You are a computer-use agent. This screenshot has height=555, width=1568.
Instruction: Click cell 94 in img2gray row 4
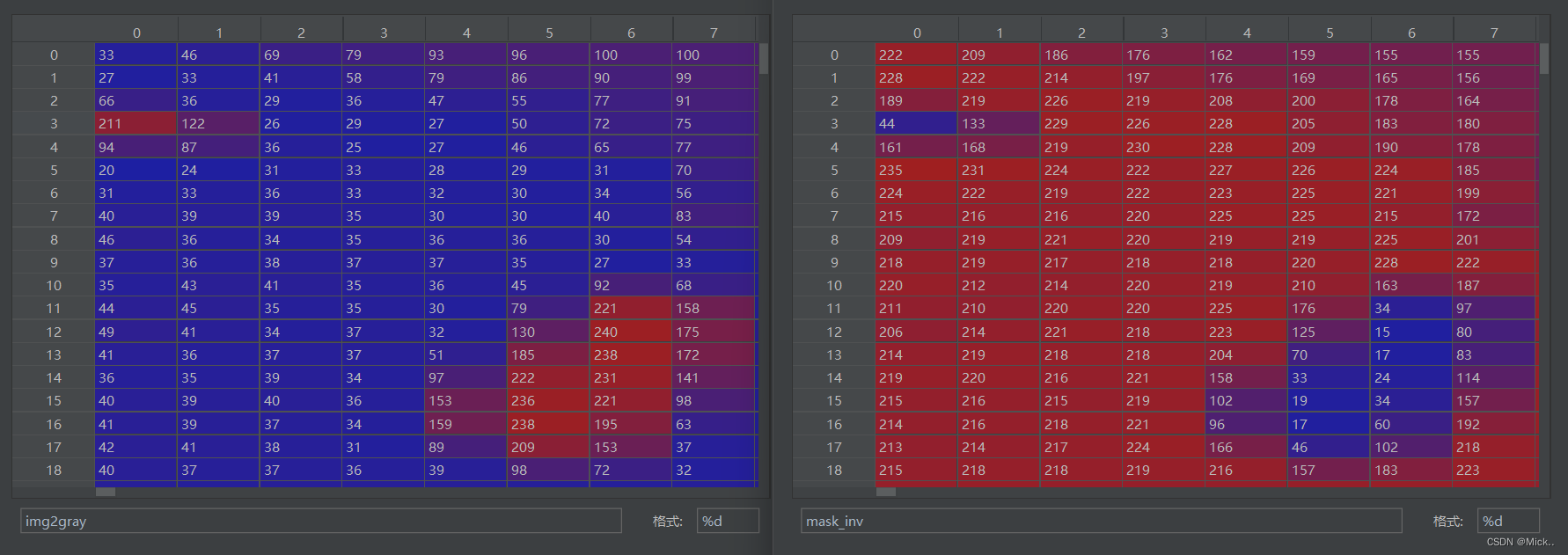coord(136,147)
